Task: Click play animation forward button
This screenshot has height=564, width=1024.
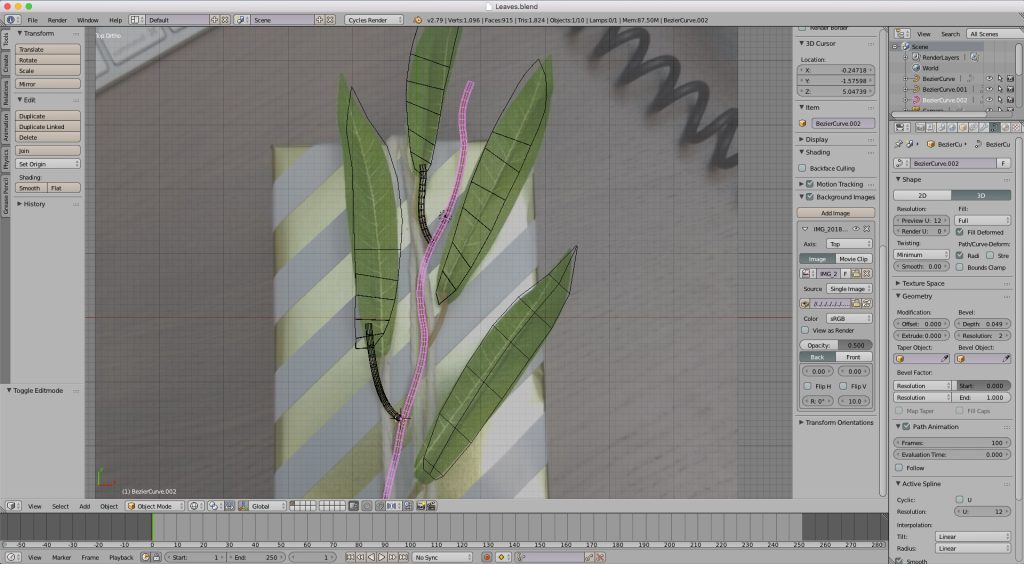Action: point(382,557)
